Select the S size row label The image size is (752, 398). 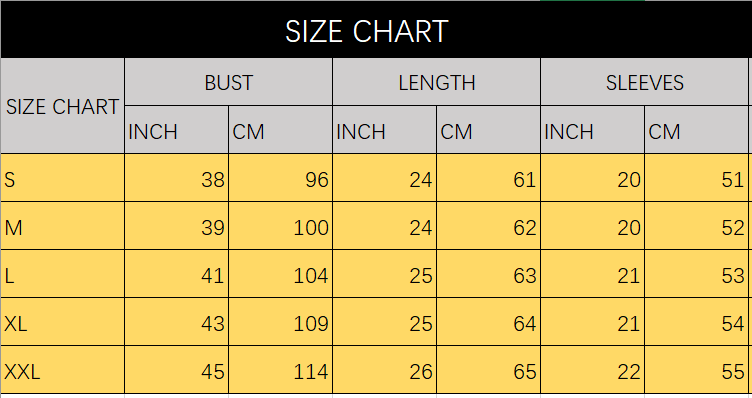(62, 178)
